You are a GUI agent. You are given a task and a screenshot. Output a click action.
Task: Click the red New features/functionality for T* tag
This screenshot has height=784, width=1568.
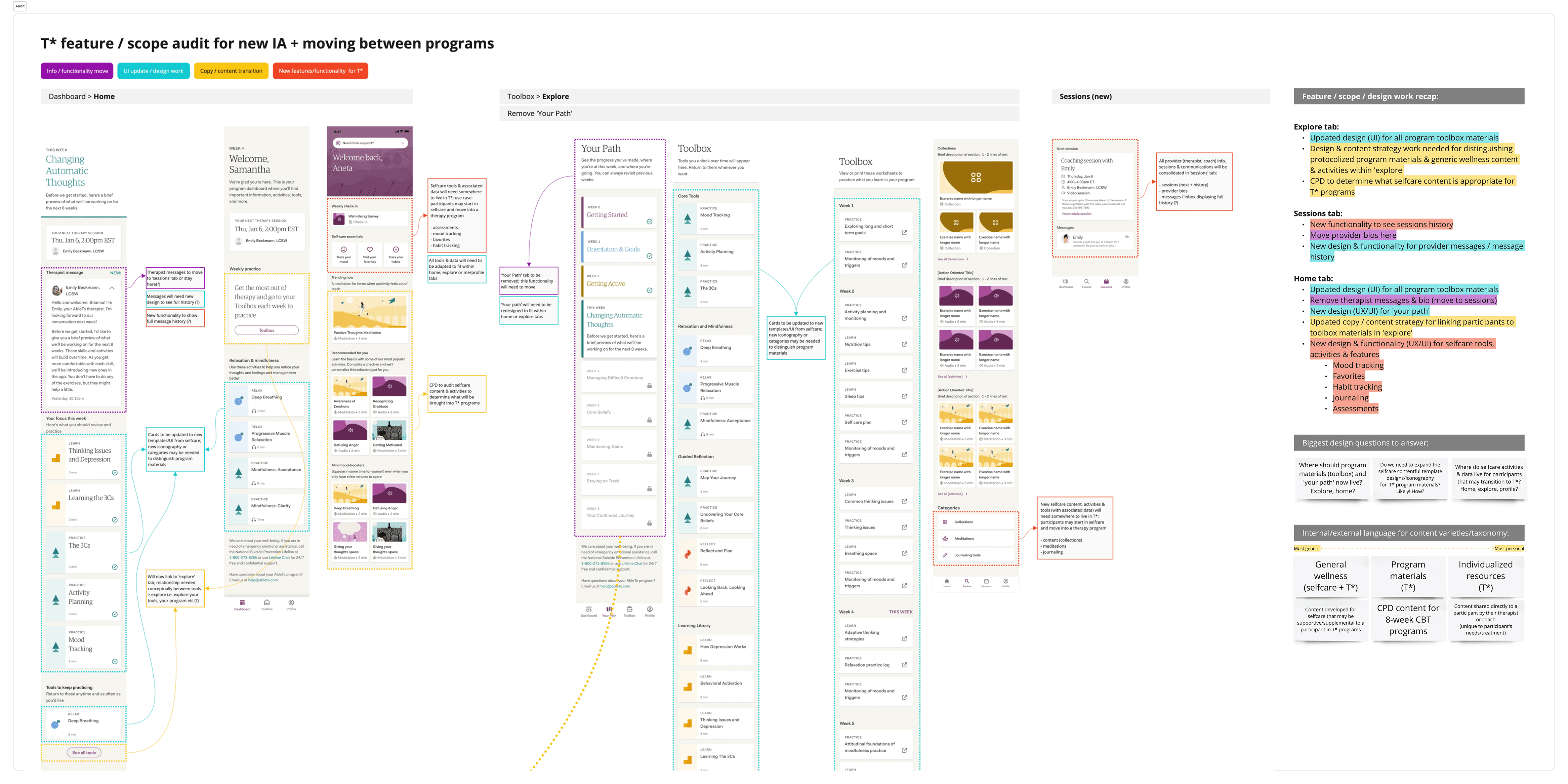320,71
